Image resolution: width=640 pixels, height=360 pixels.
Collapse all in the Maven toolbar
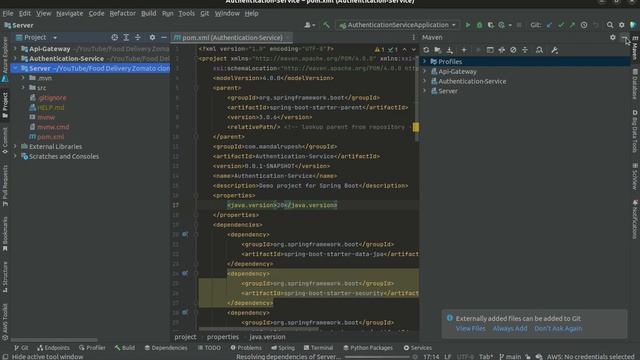coord(525,50)
